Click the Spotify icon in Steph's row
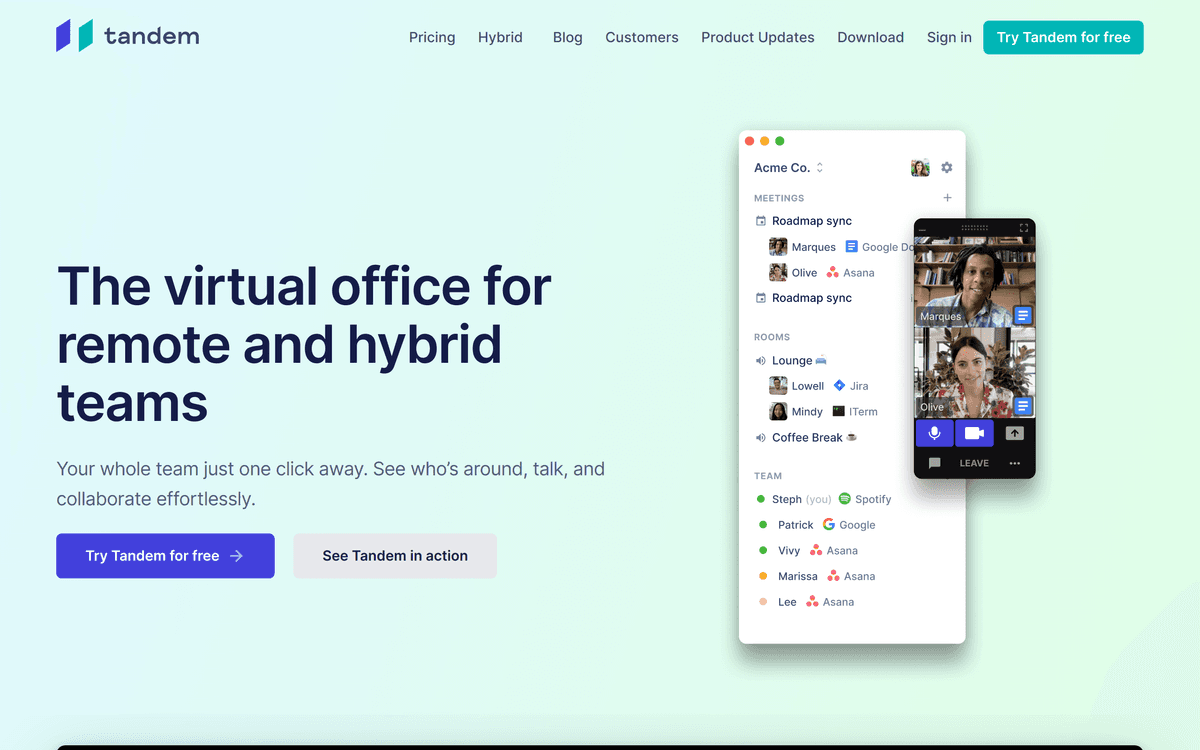Screen dimensions: 1200x750 (845, 499)
